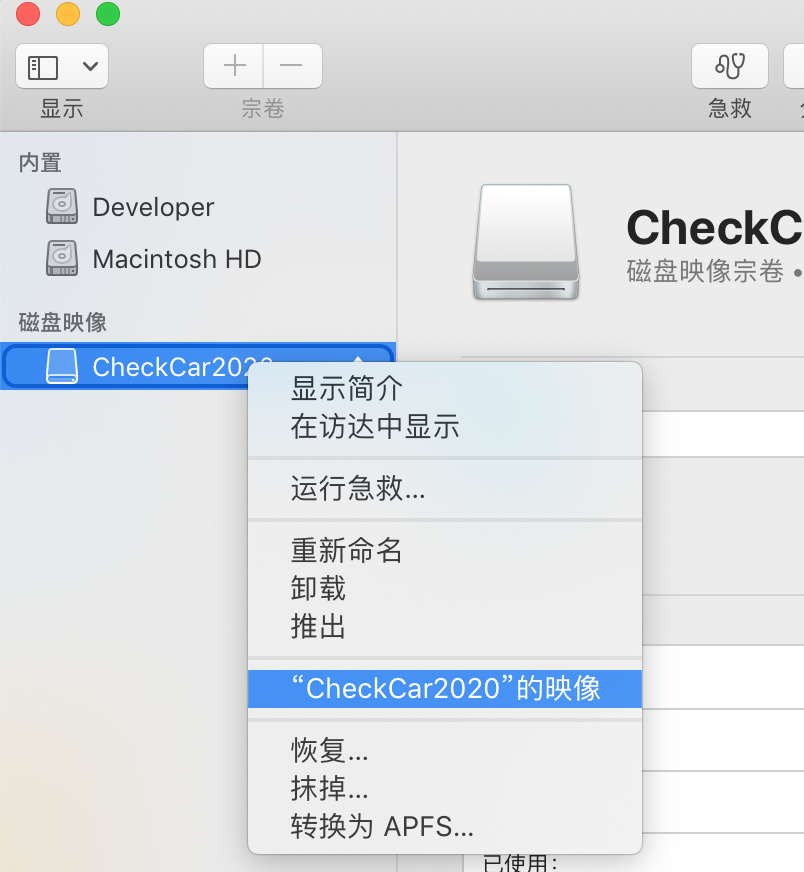Click the Developer row text in sidebar
This screenshot has width=804, height=872.
click(x=153, y=207)
